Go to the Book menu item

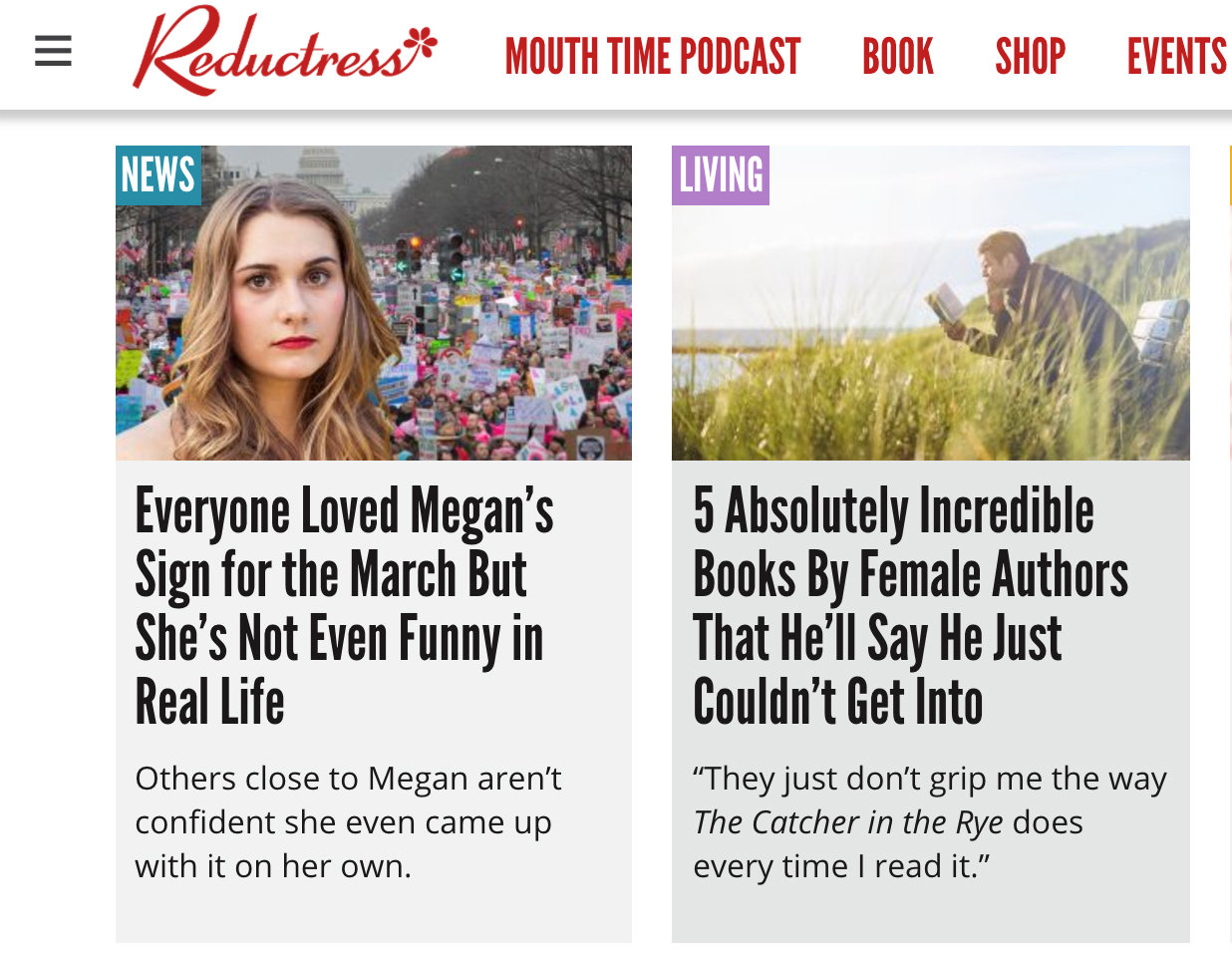point(898,57)
